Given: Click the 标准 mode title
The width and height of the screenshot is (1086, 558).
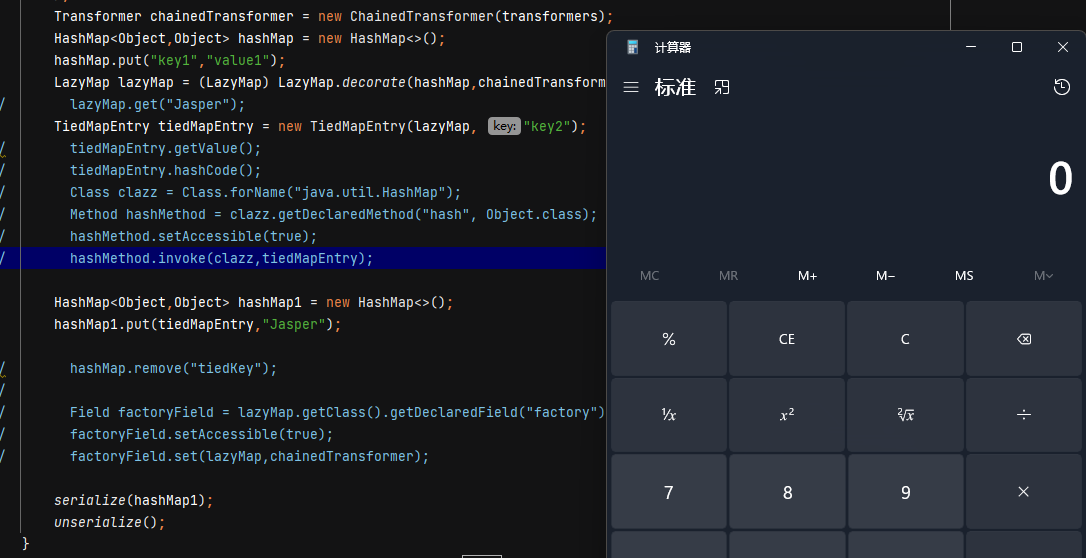Looking at the screenshot, I should pyautogui.click(x=675, y=87).
